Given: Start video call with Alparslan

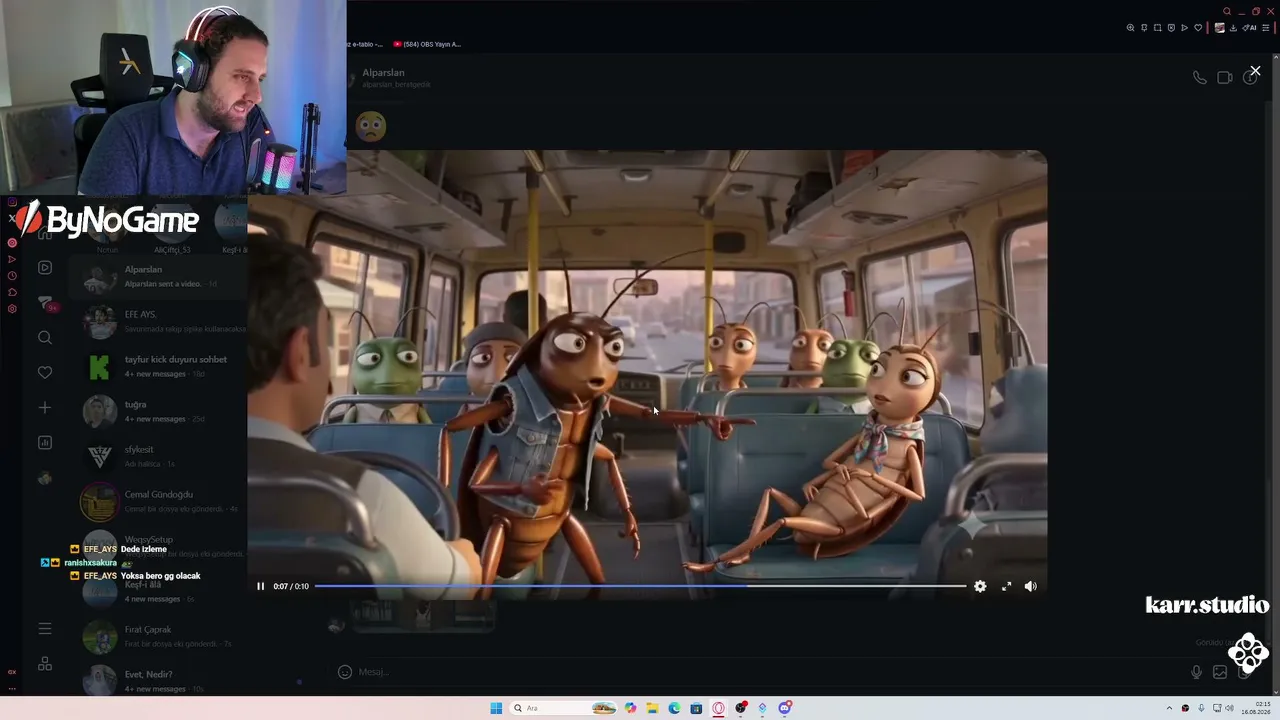Looking at the screenshot, I should 1224,77.
